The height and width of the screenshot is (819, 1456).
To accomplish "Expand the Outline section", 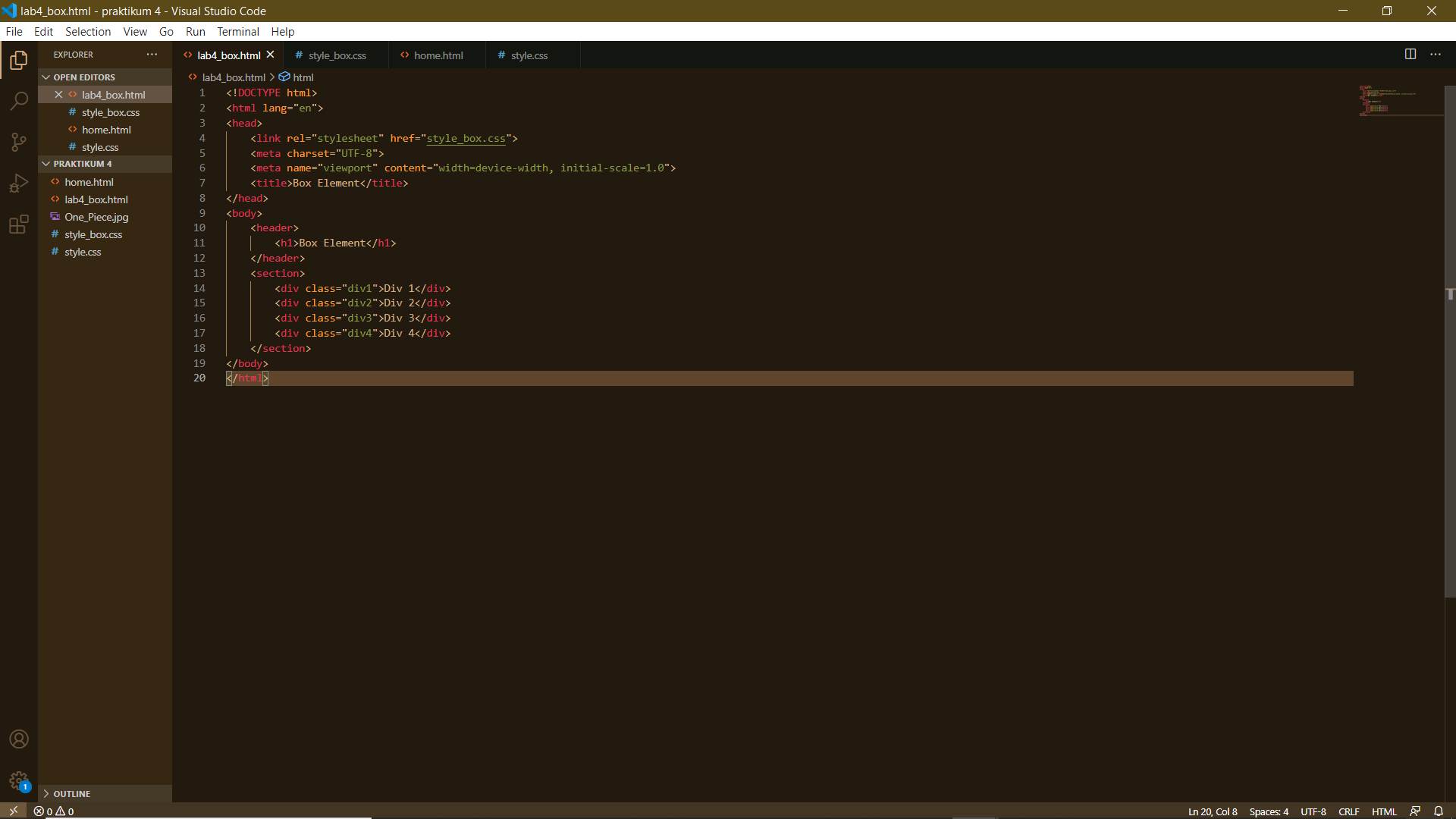I will coord(105,794).
